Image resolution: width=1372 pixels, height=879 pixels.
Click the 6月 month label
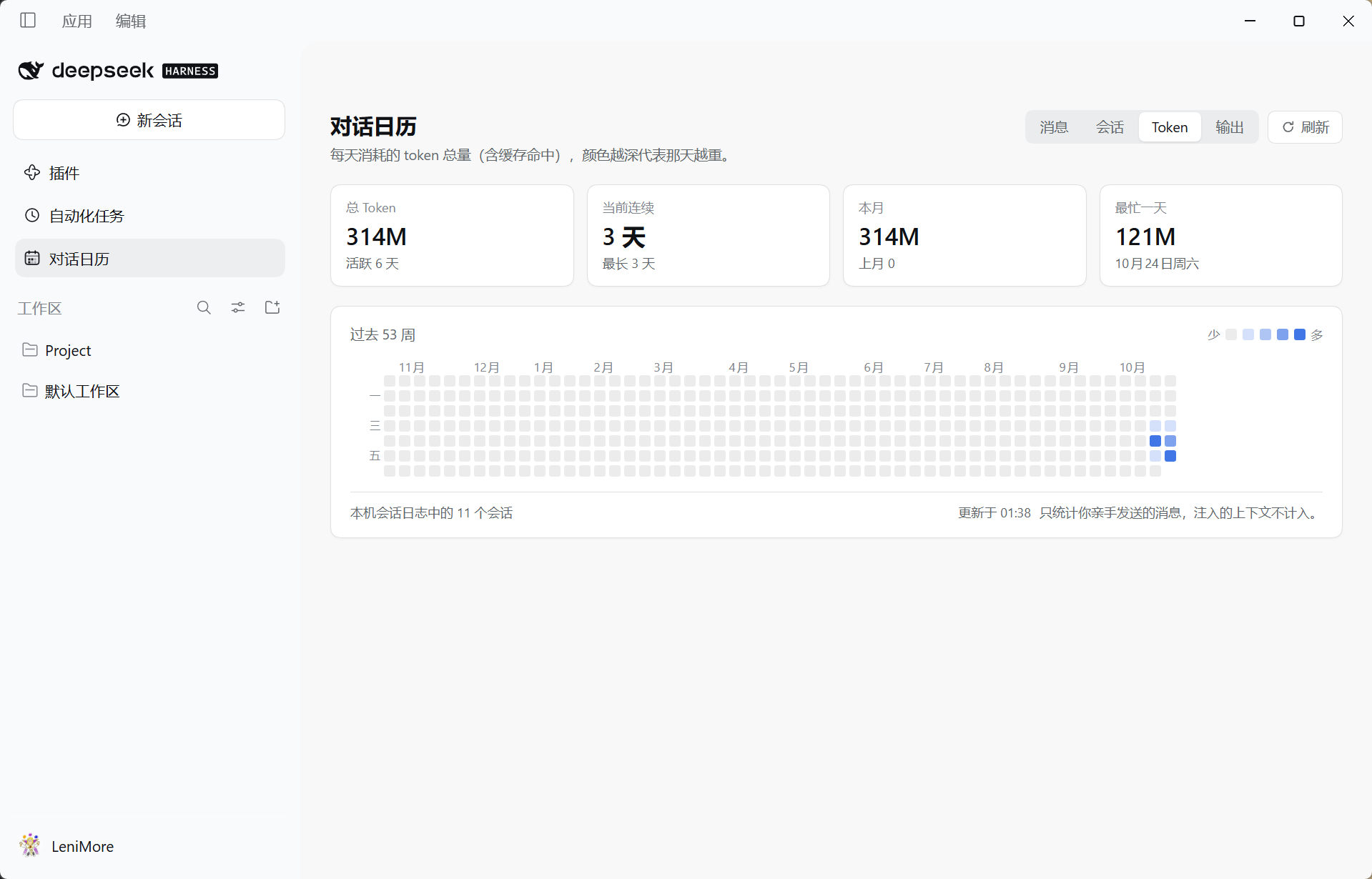pos(874,367)
